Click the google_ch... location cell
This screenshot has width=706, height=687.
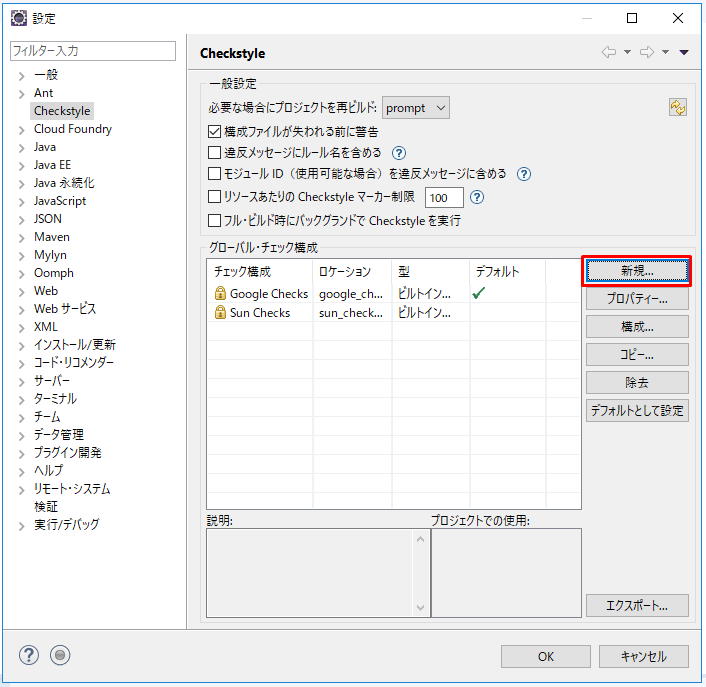351,294
